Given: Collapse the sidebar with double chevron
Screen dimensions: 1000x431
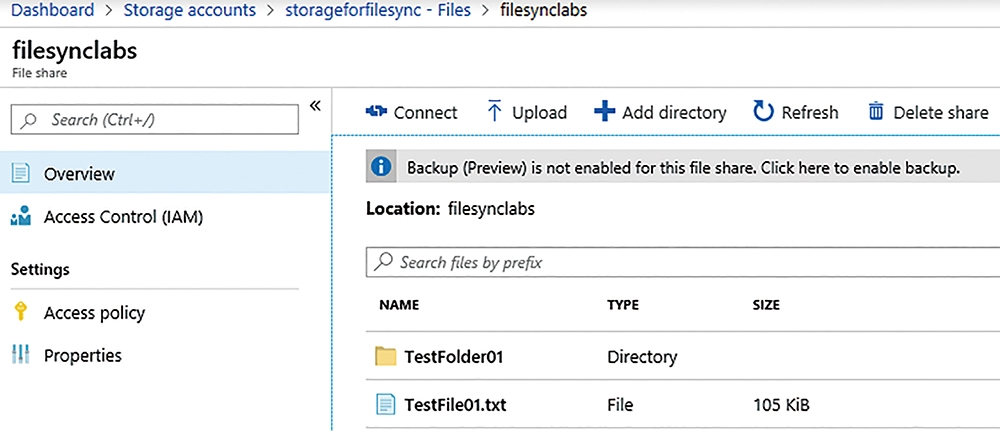Looking at the screenshot, I should pyautogui.click(x=314, y=106).
